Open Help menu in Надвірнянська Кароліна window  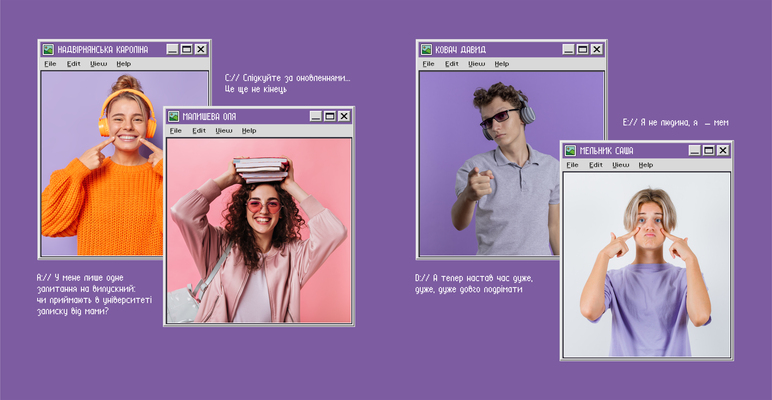(123, 64)
